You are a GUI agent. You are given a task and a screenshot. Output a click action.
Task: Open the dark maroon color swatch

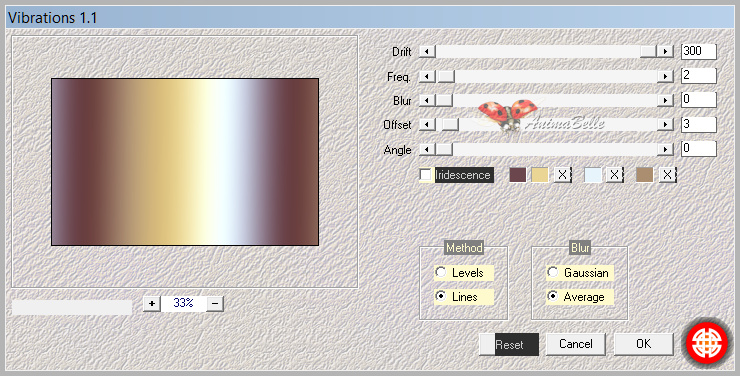tap(518, 175)
